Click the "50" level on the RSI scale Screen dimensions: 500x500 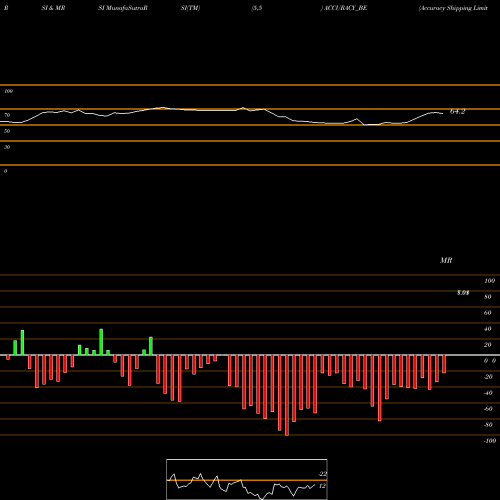(x=7, y=131)
